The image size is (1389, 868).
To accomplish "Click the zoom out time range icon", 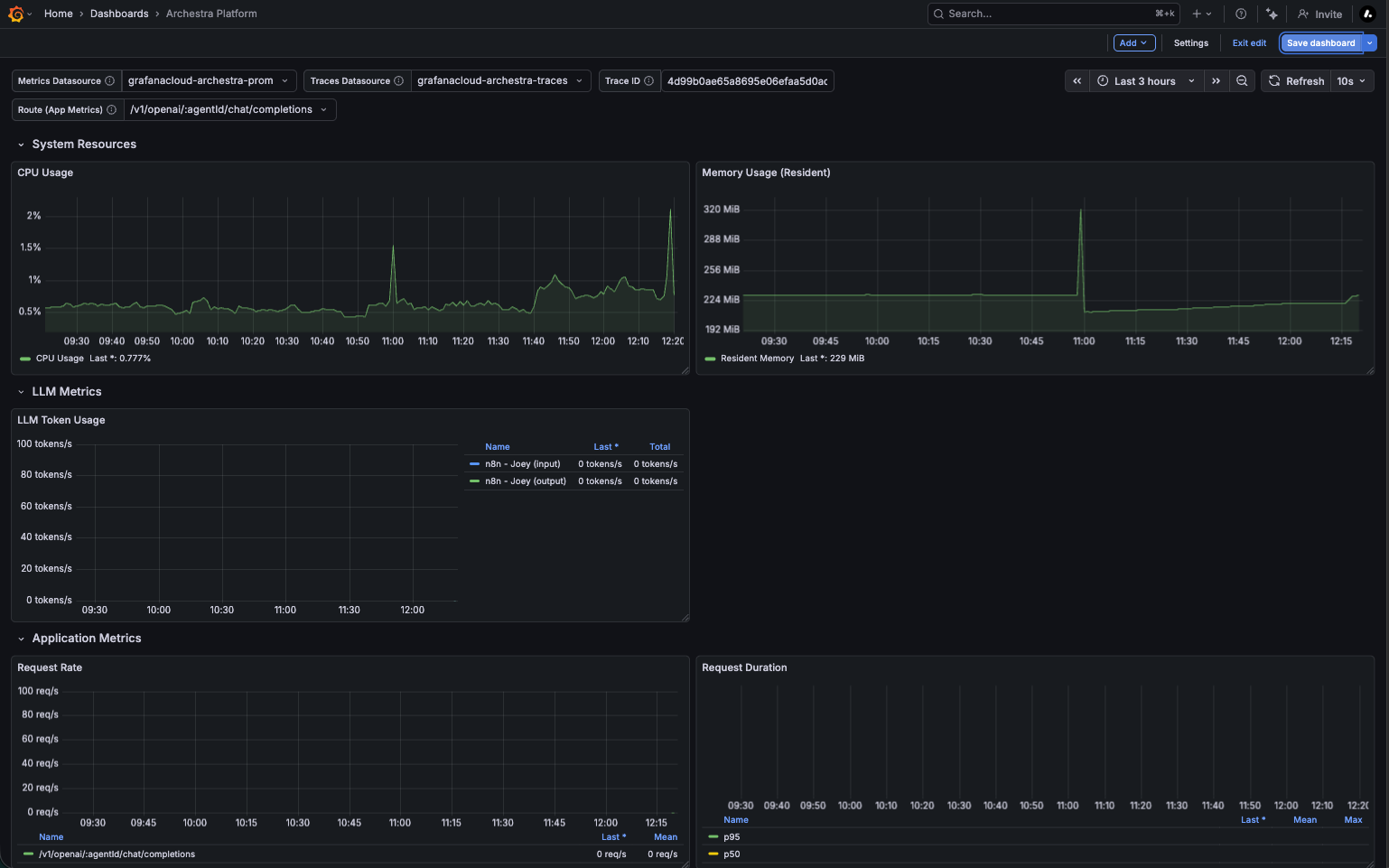I will [x=1242, y=81].
